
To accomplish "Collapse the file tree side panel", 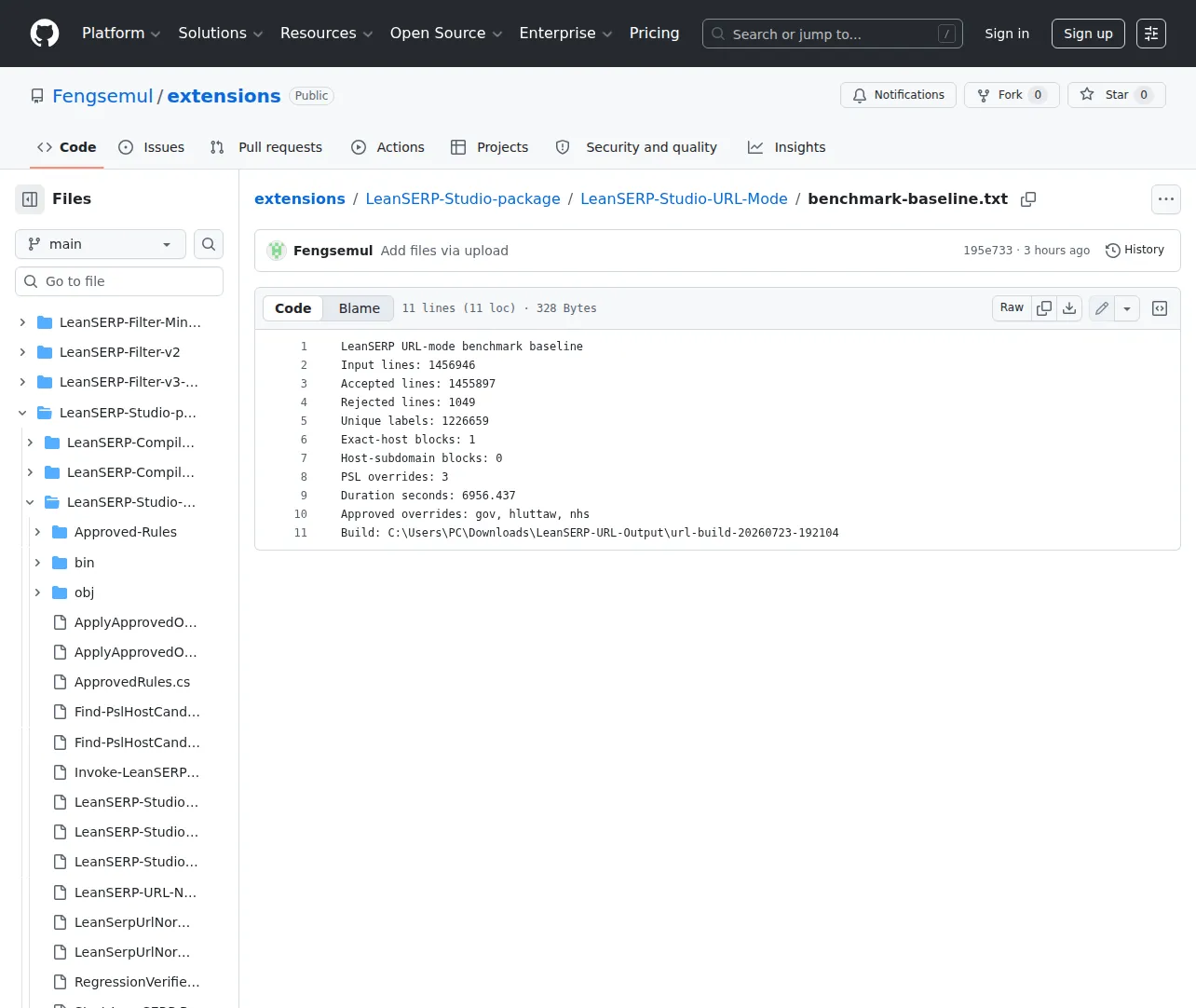I will click(30, 199).
